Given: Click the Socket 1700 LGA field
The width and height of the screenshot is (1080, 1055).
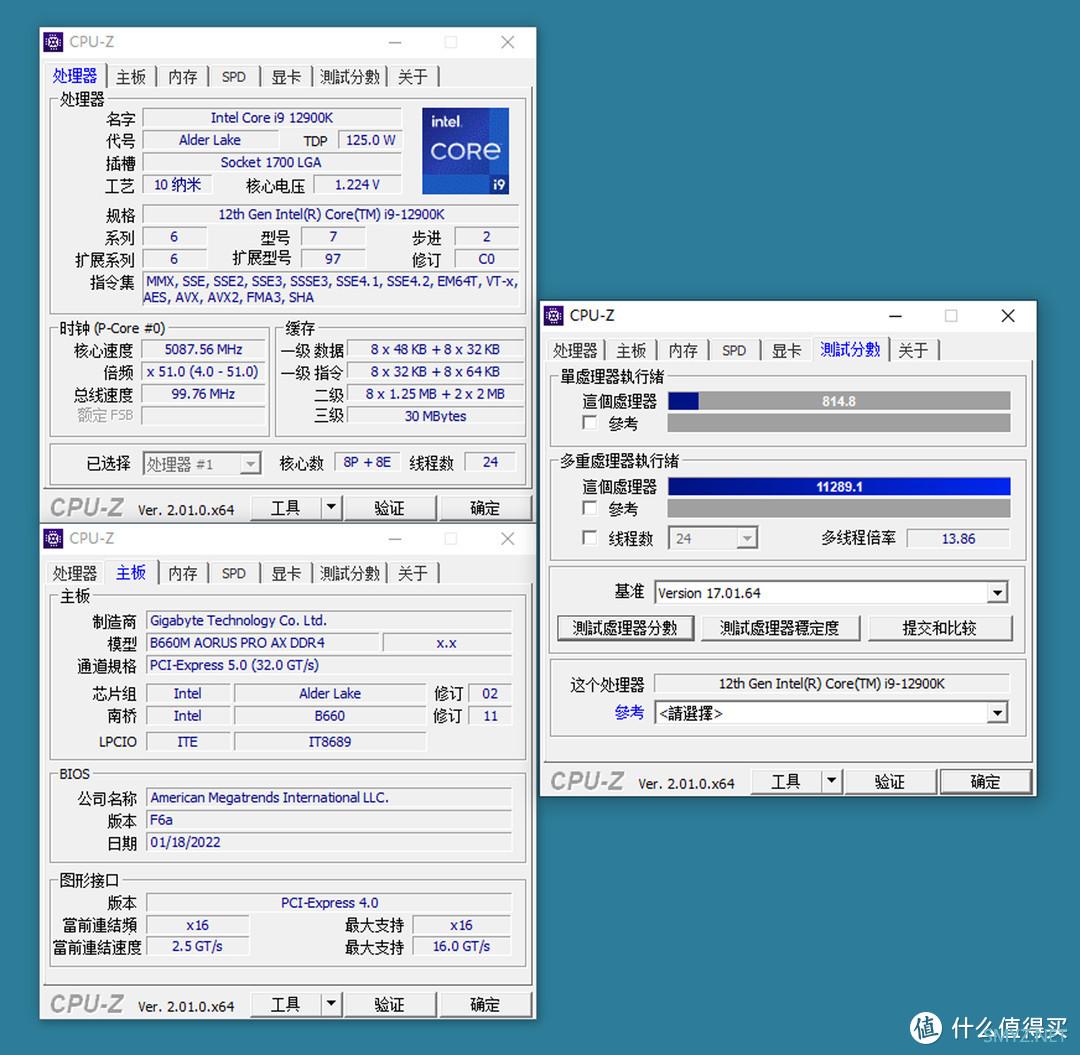Looking at the screenshot, I should click(x=271, y=163).
